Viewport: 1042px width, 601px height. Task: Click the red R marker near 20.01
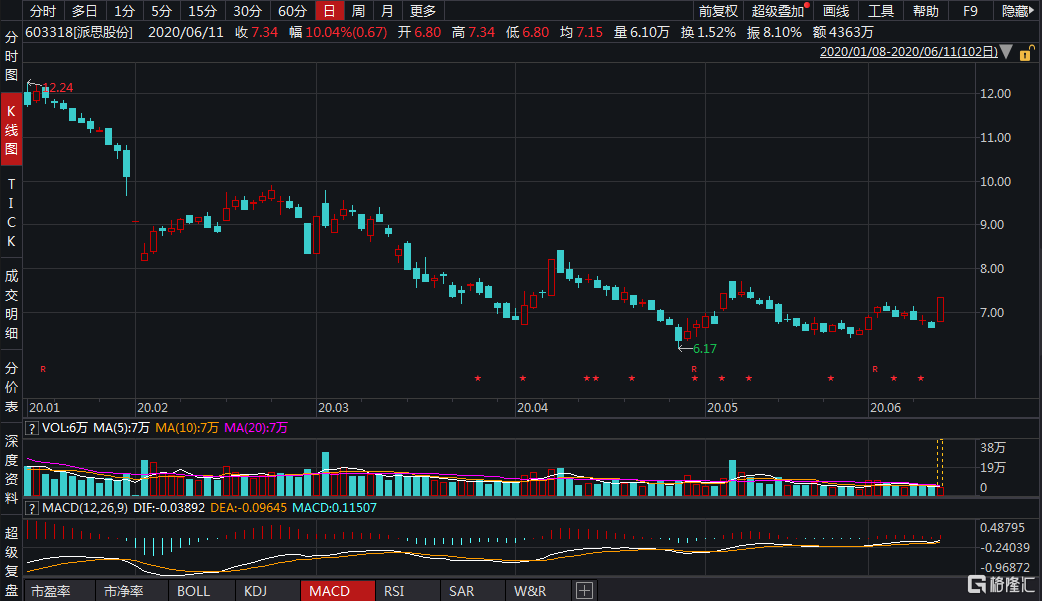[43, 369]
